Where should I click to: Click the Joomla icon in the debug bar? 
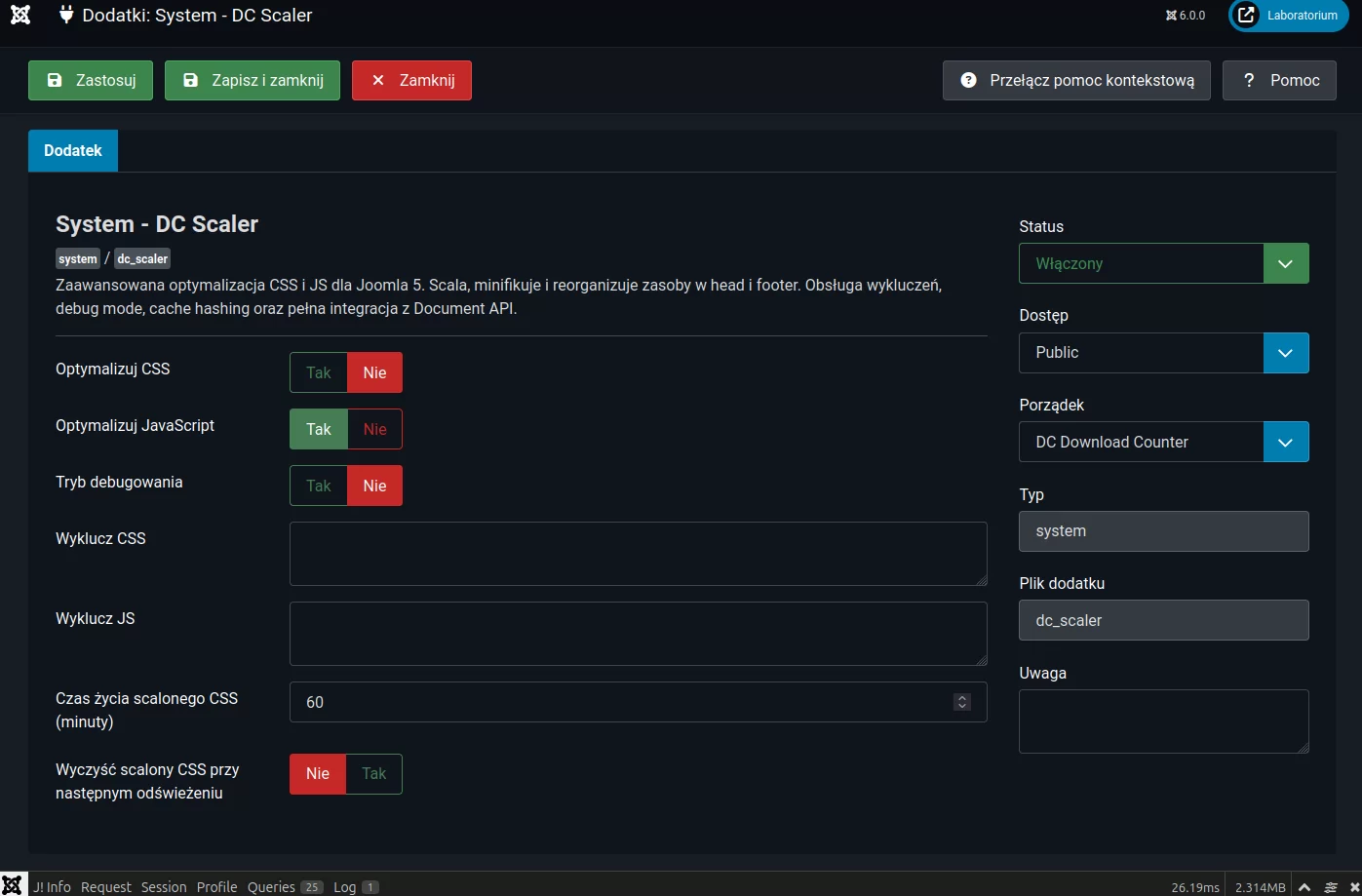click(x=13, y=885)
